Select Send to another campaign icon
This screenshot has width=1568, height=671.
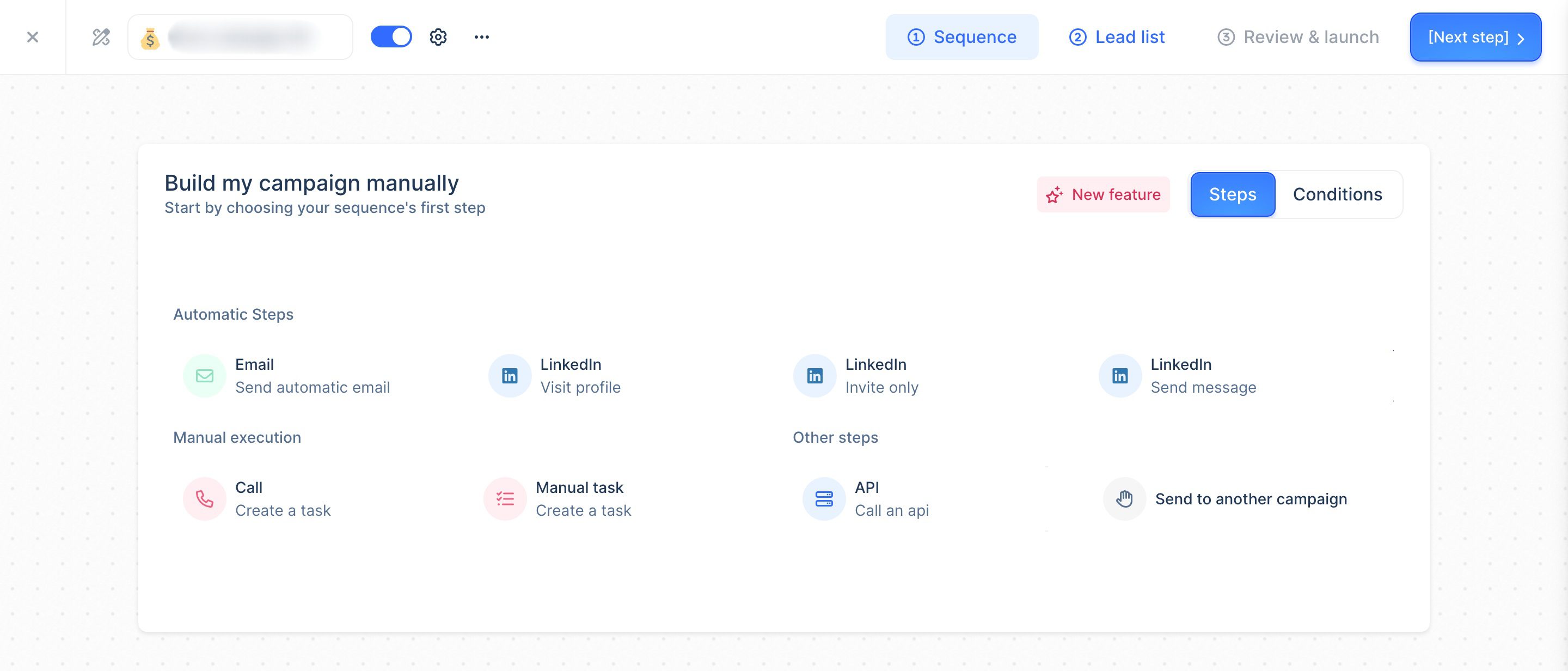[x=1124, y=497]
